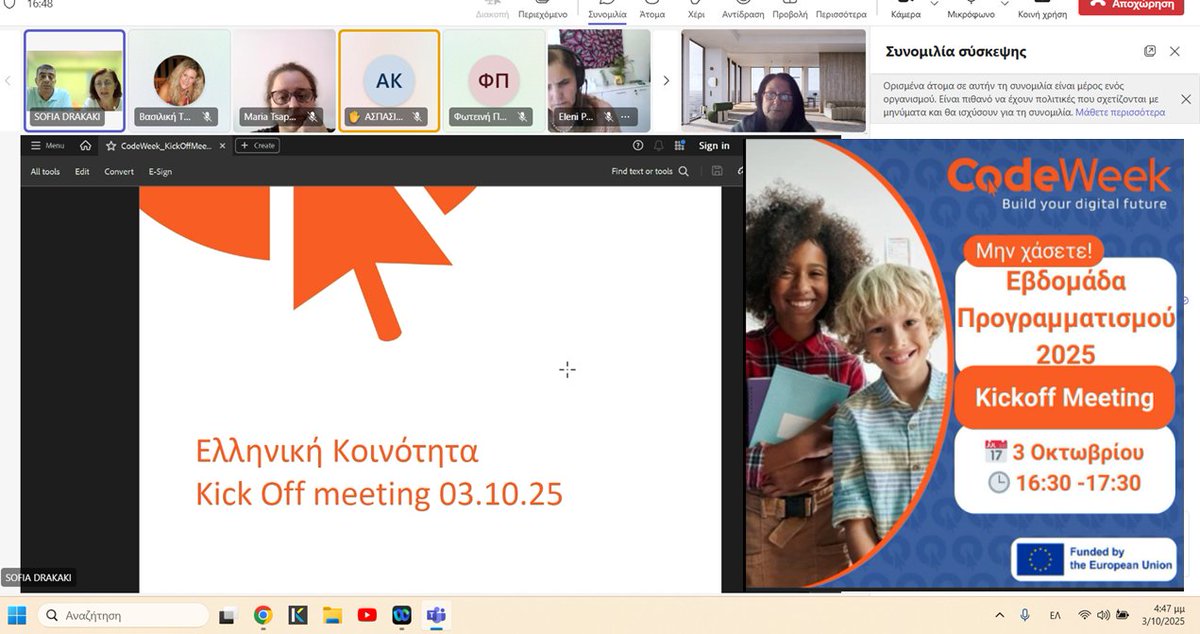Star the CodeWeek_KickOffMee document tab
Image resolution: width=1200 pixels, height=634 pixels.
point(111,145)
